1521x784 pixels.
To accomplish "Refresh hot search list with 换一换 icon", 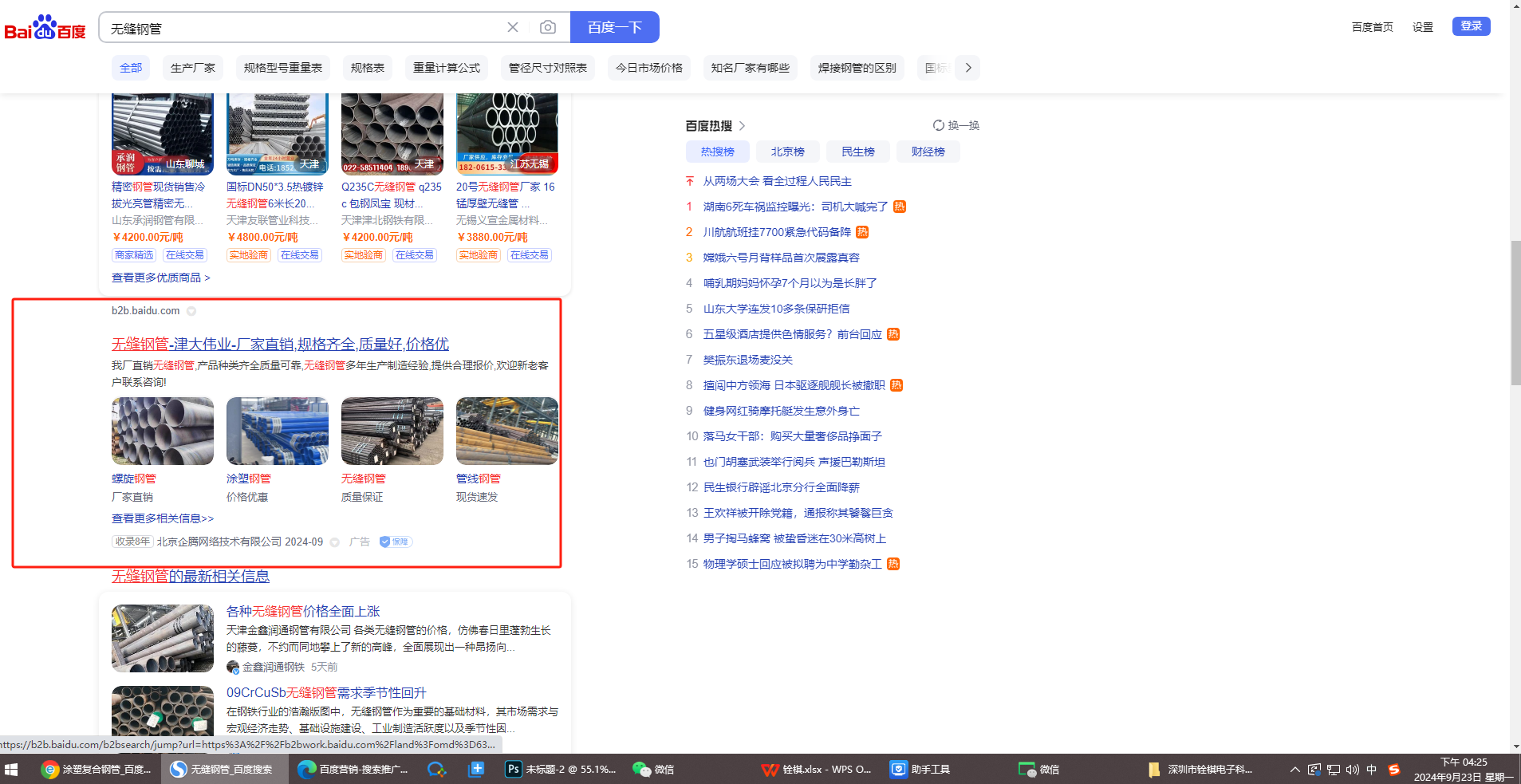I will pos(939,125).
